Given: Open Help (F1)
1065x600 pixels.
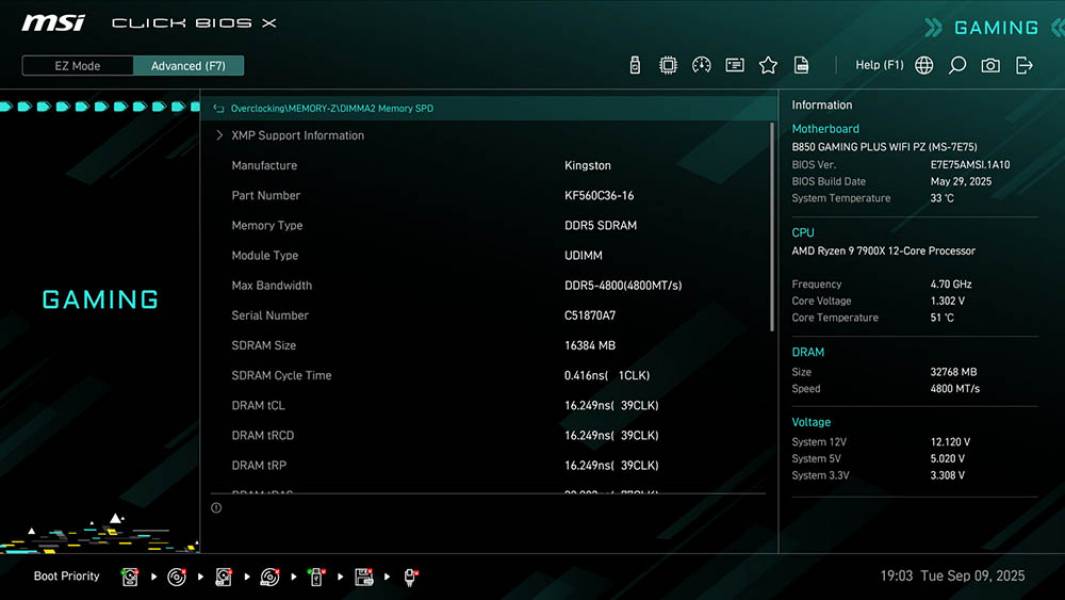Looking at the screenshot, I should (878, 64).
